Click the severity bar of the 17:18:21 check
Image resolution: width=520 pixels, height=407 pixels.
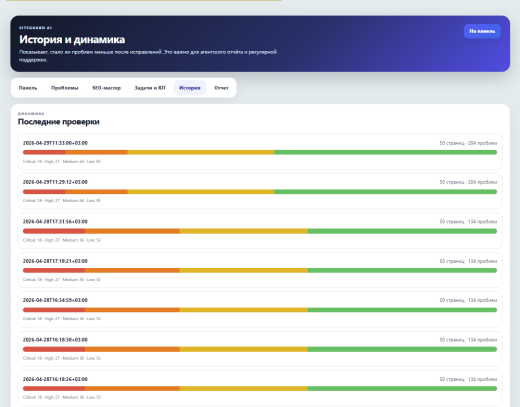click(260, 270)
